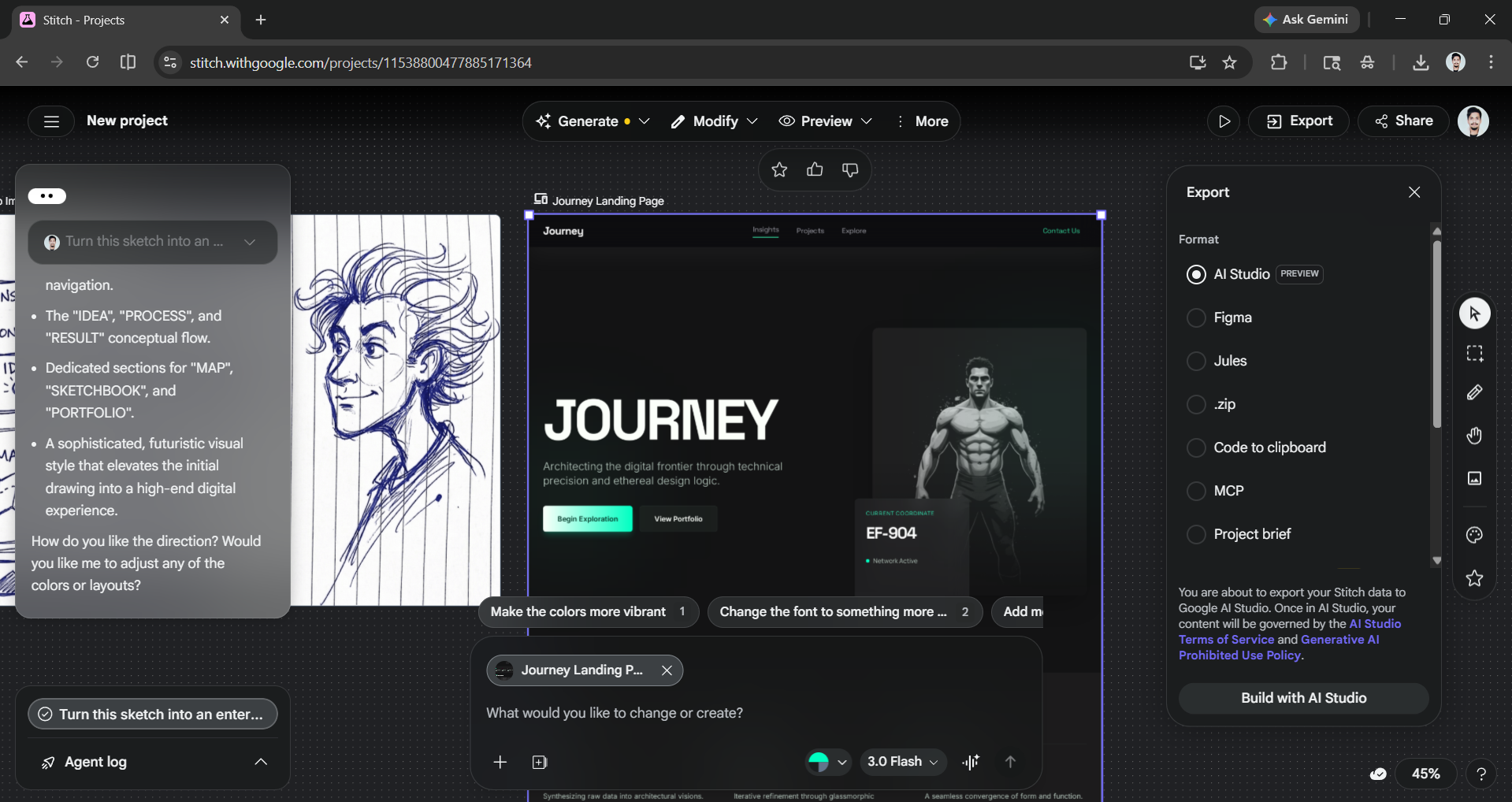
Task: Collapse the Agent log section
Action: [261, 762]
